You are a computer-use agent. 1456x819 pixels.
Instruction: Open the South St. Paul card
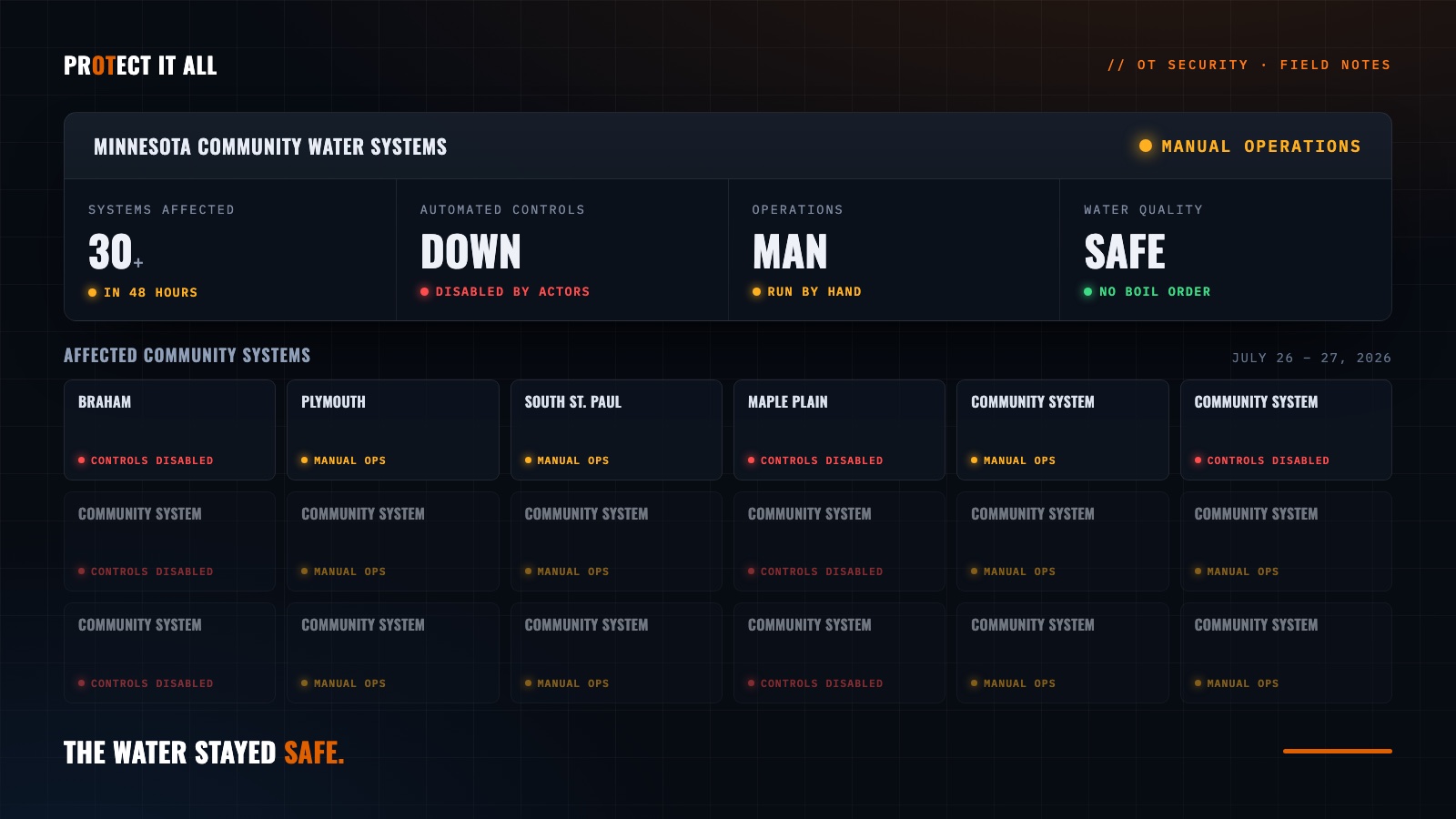(x=616, y=430)
